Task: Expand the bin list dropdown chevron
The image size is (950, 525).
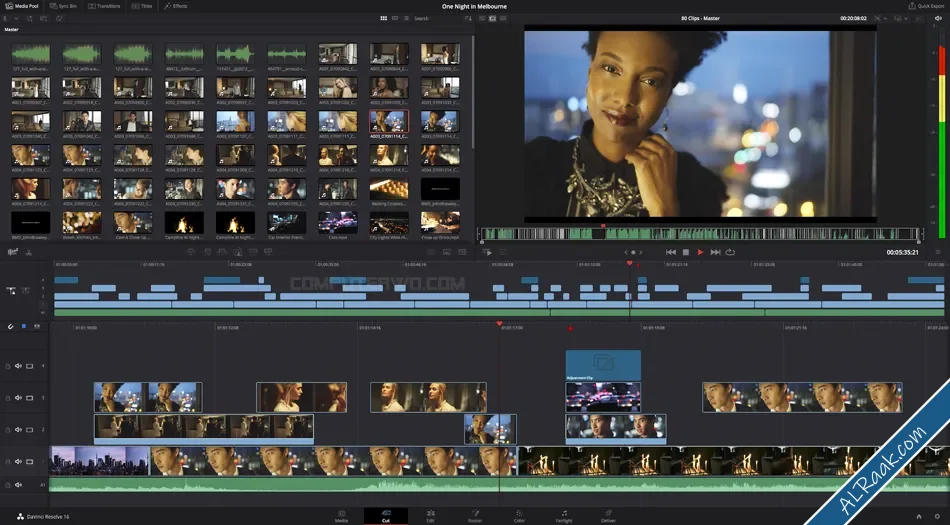Action: [x=15, y=19]
